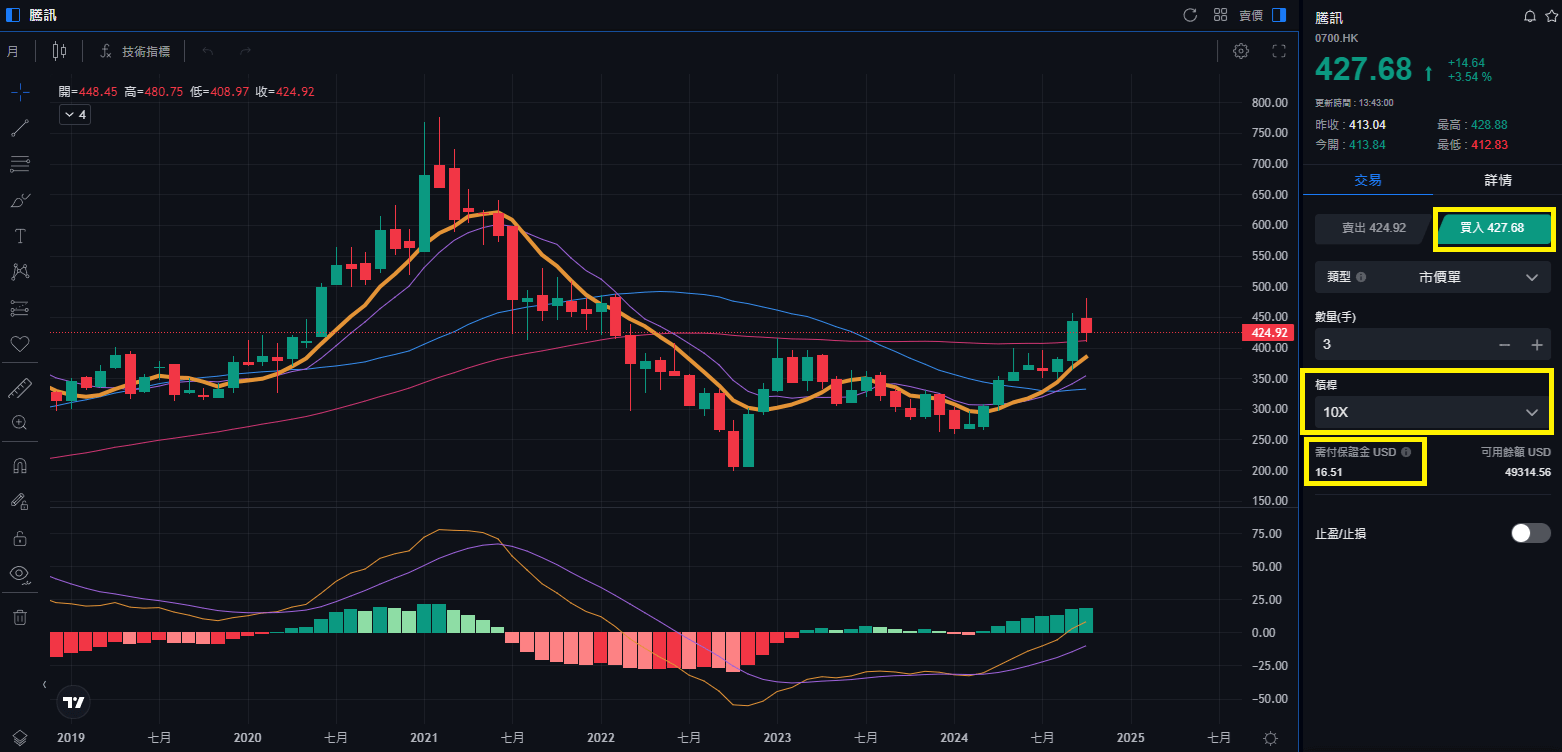Image resolution: width=1562 pixels, height=752 pixels.
Task: Click the 數量 quantity input field
Action: pyautogui.click(x=1401, y=344)
